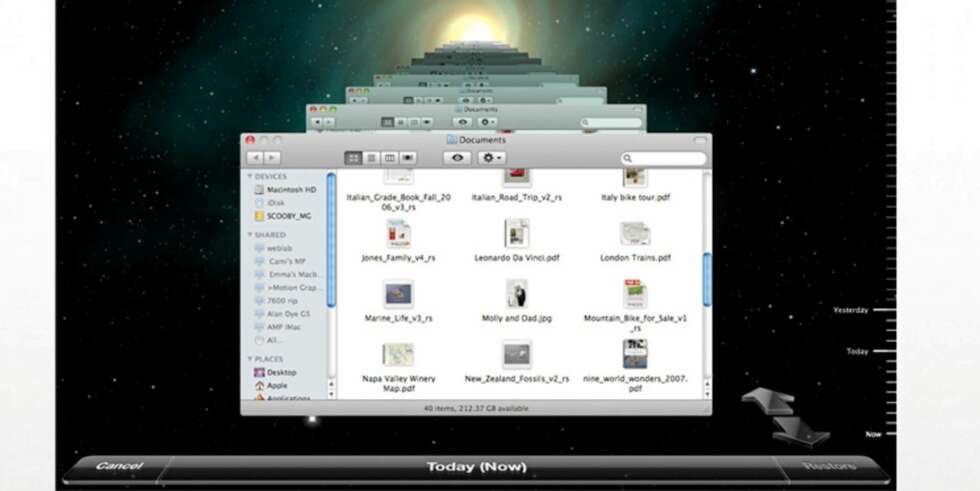The image size is (980, 491).
Task: Open Desktop in Places sidebar
Action: click(x=276, y=372)
